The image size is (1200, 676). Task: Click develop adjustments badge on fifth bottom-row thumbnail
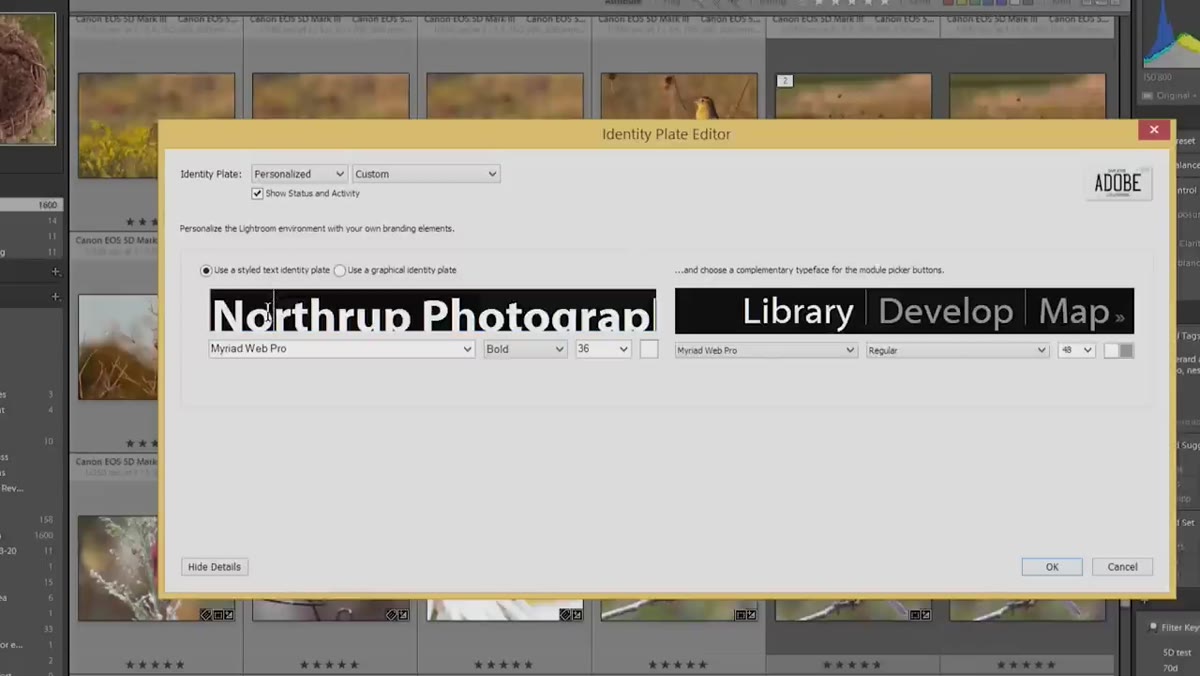(x=926, y=615)
